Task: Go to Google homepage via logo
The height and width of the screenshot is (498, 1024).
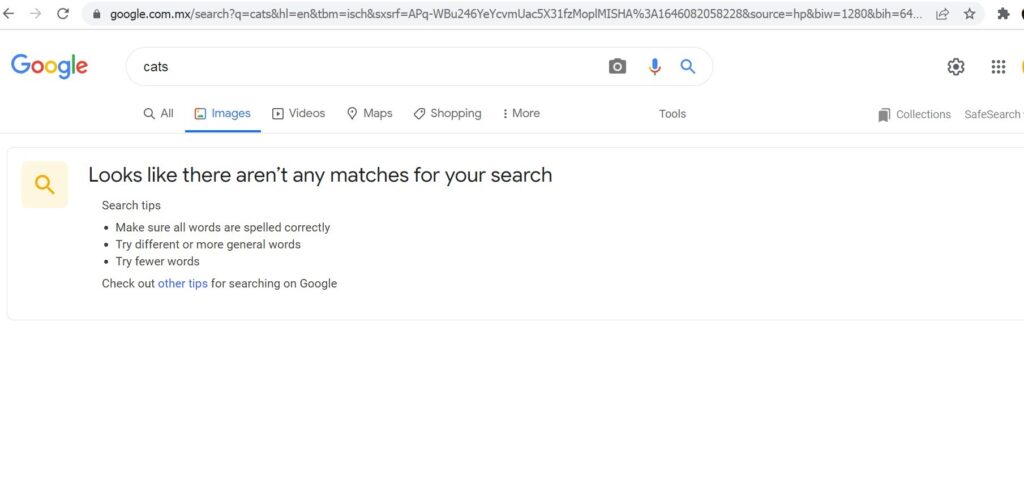Action: [x=50, y=66]
